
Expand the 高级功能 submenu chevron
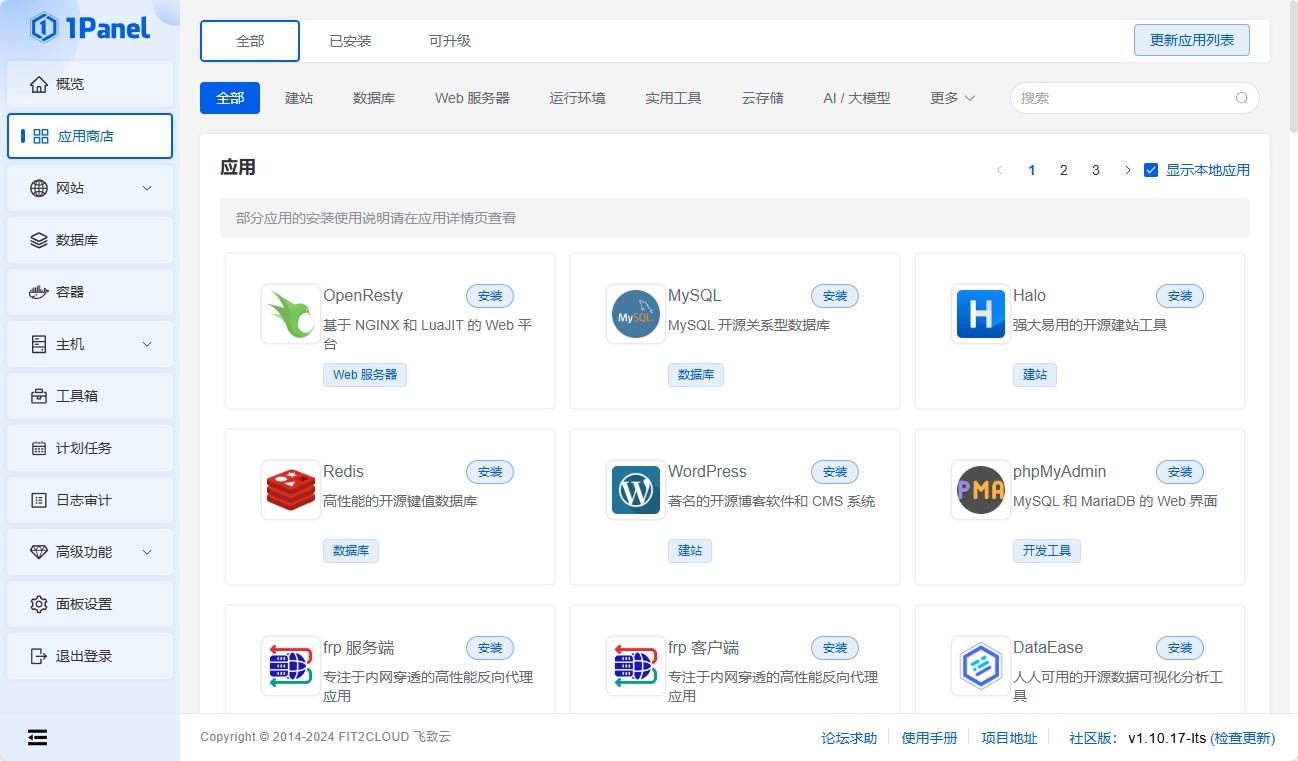click(147, 552)
